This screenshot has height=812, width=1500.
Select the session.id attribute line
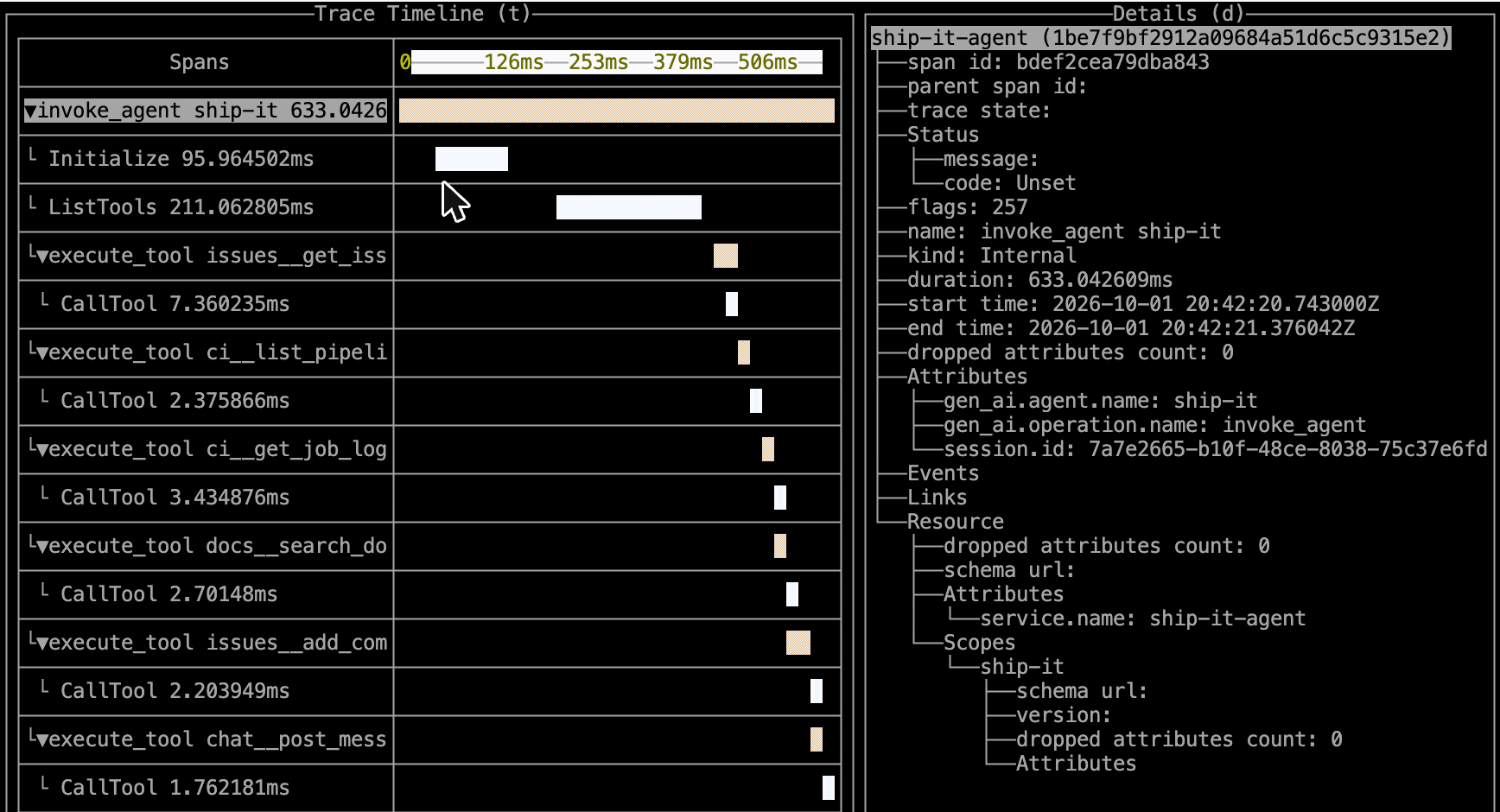tap(1215, 448)
